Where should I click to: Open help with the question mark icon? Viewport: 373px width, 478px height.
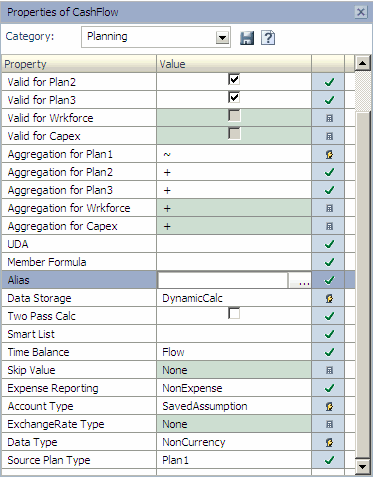pyautogui.click(x=268, y=38)
